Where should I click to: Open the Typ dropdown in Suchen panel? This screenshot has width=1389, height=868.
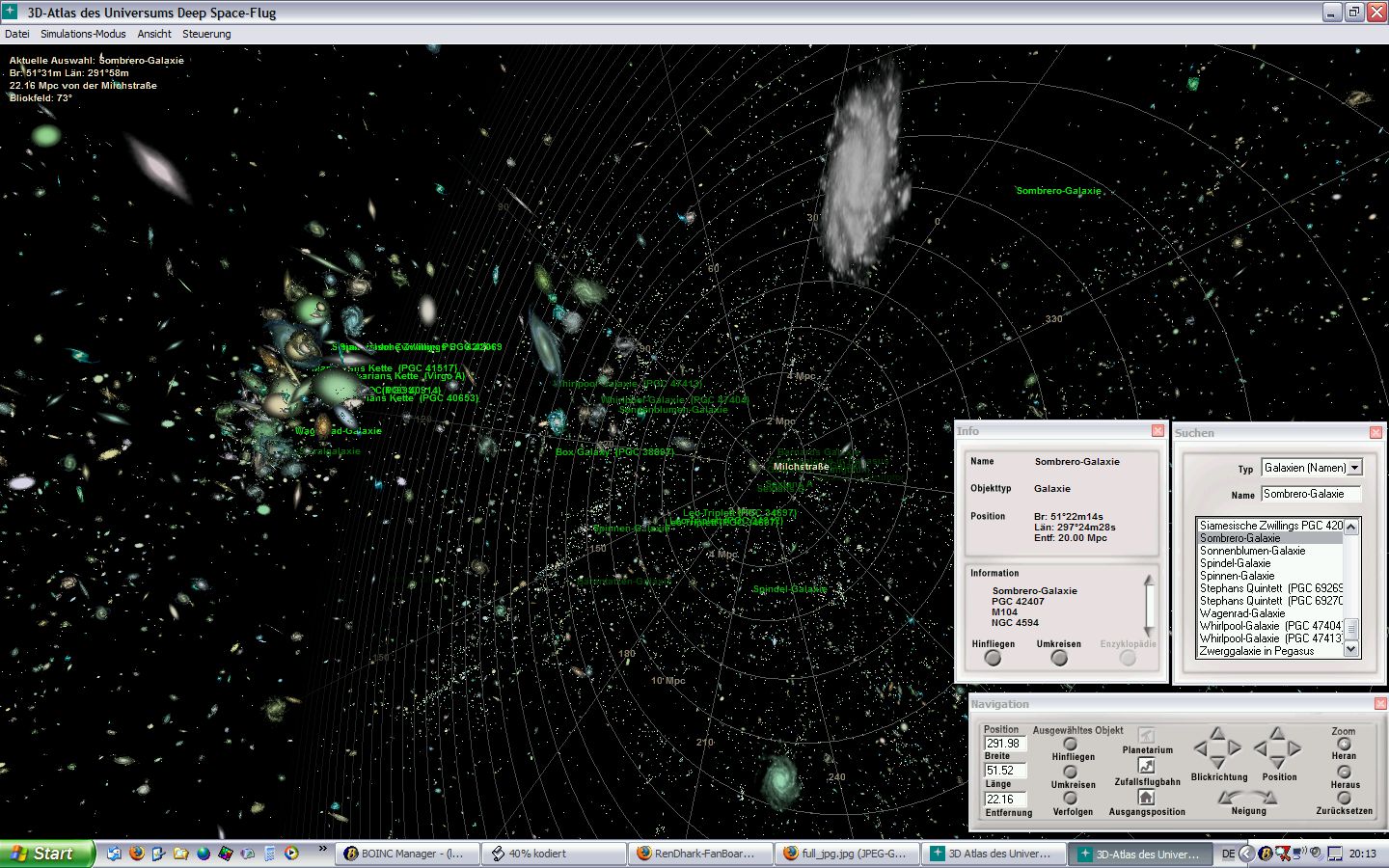click(1354, 468)
